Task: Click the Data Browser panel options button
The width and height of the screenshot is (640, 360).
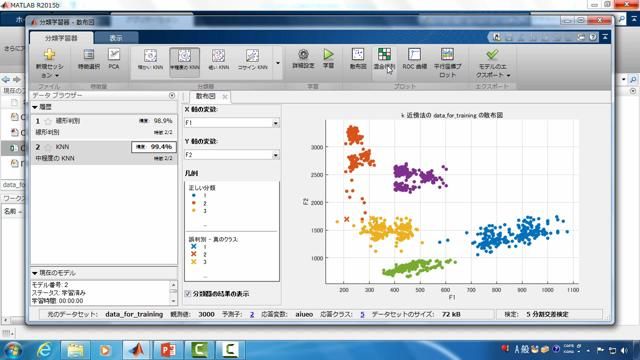Action: (x=172, y=95)
